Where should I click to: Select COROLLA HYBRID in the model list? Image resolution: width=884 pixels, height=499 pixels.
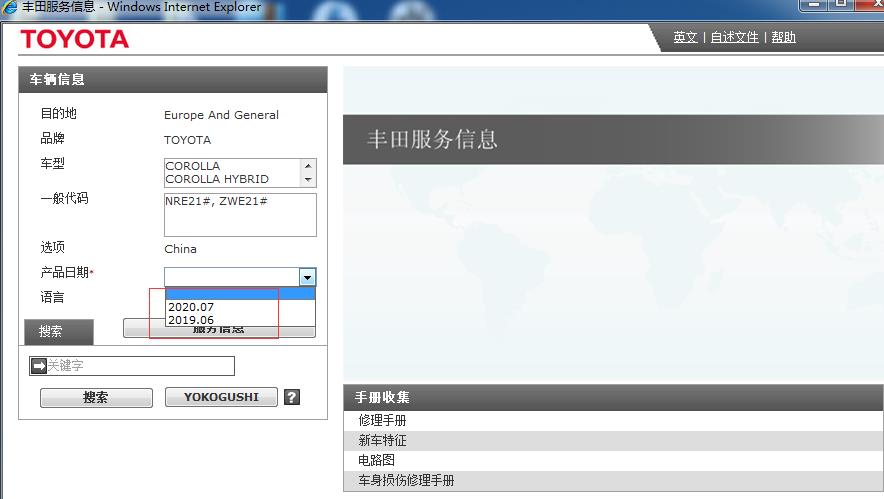(217, 179)
